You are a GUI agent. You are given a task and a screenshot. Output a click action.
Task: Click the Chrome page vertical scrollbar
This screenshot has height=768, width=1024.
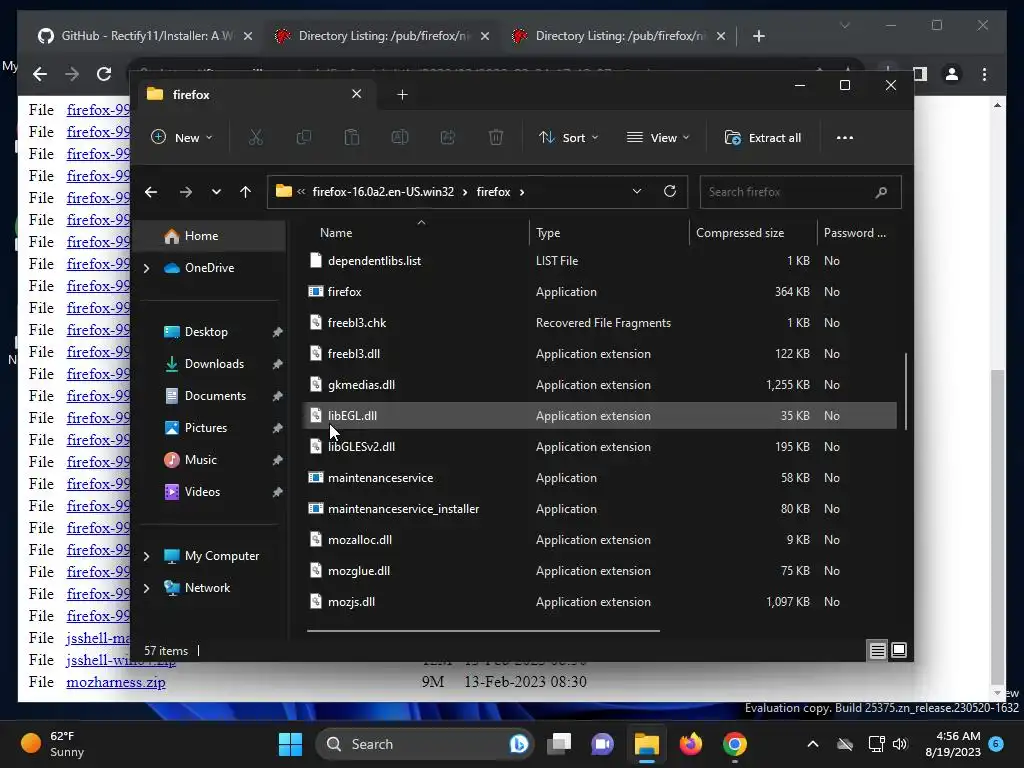997,526
